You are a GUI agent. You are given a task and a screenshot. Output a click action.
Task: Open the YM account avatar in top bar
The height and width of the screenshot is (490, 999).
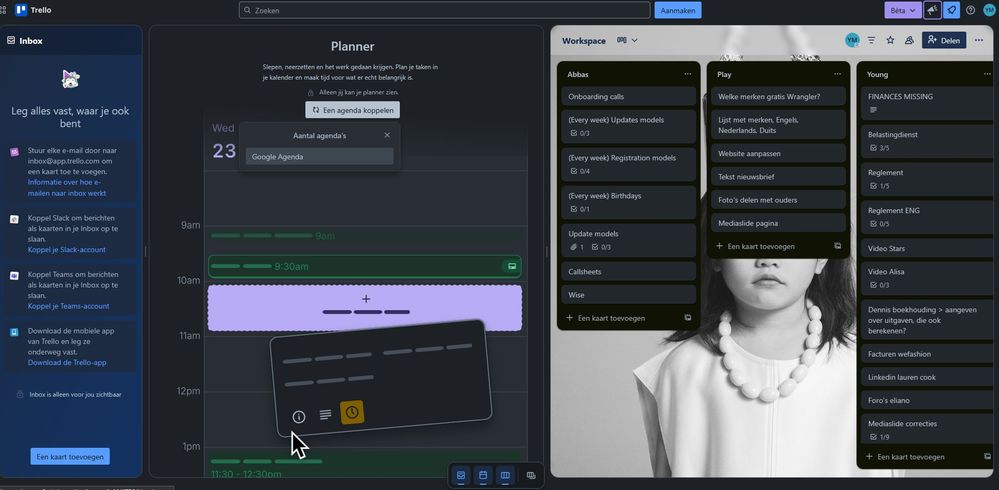(989, 10)
